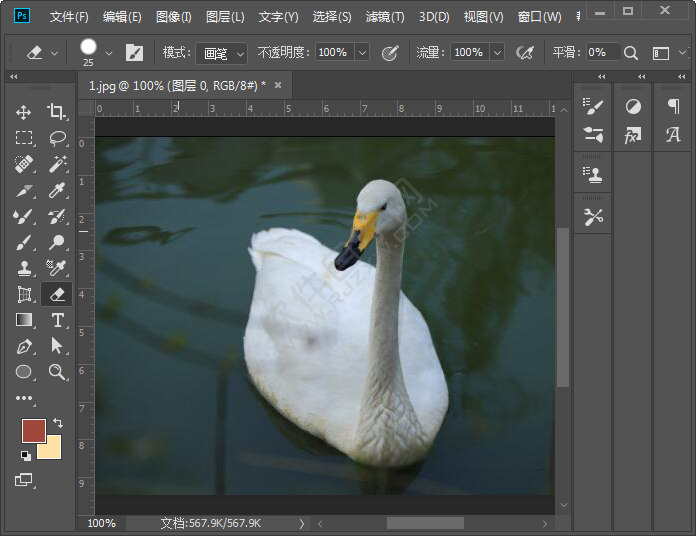The height and width of the screenshot is (536, 696).
Task: Open the 图层(L) menu
Action: pyautogui.click(x=225, y=17)
